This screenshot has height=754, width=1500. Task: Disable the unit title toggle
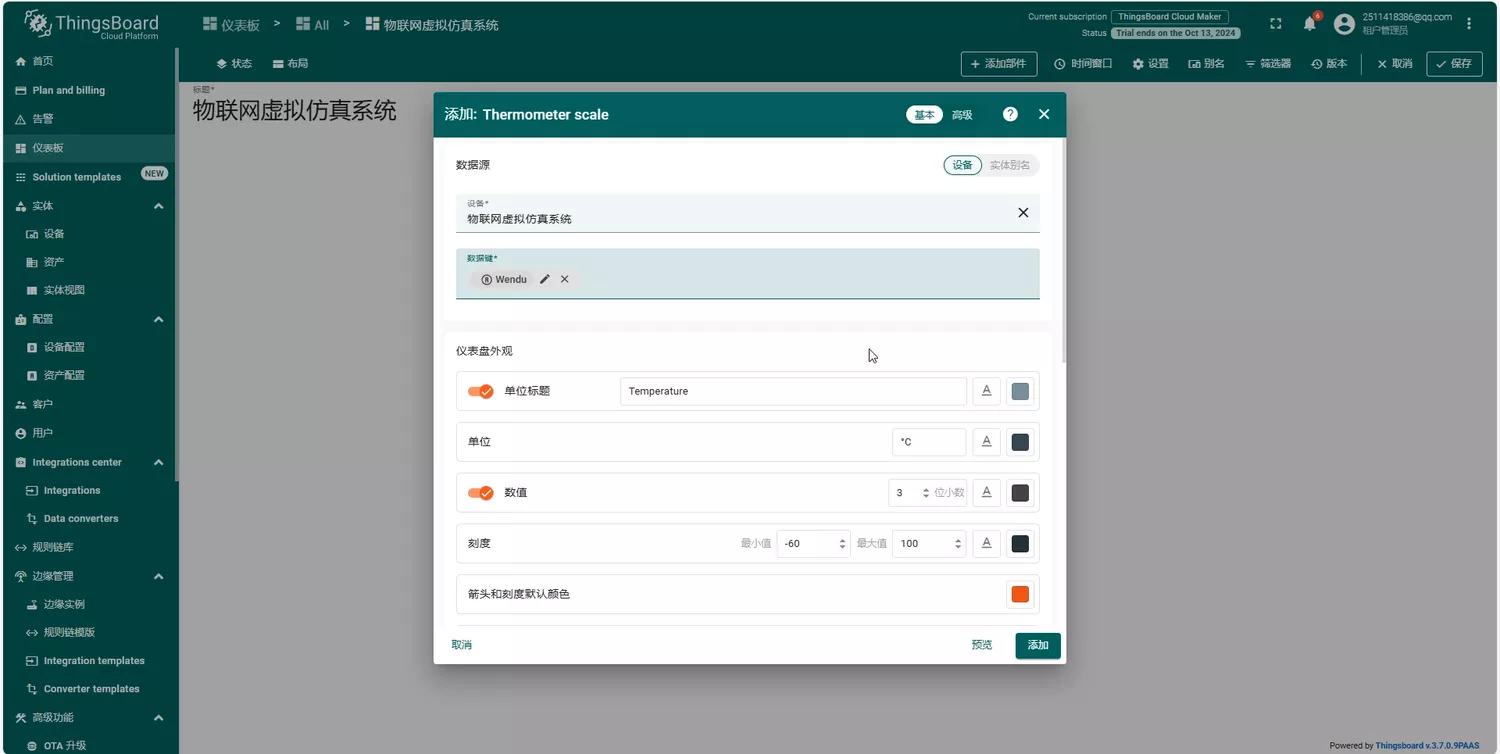click(x=481, y=391)
